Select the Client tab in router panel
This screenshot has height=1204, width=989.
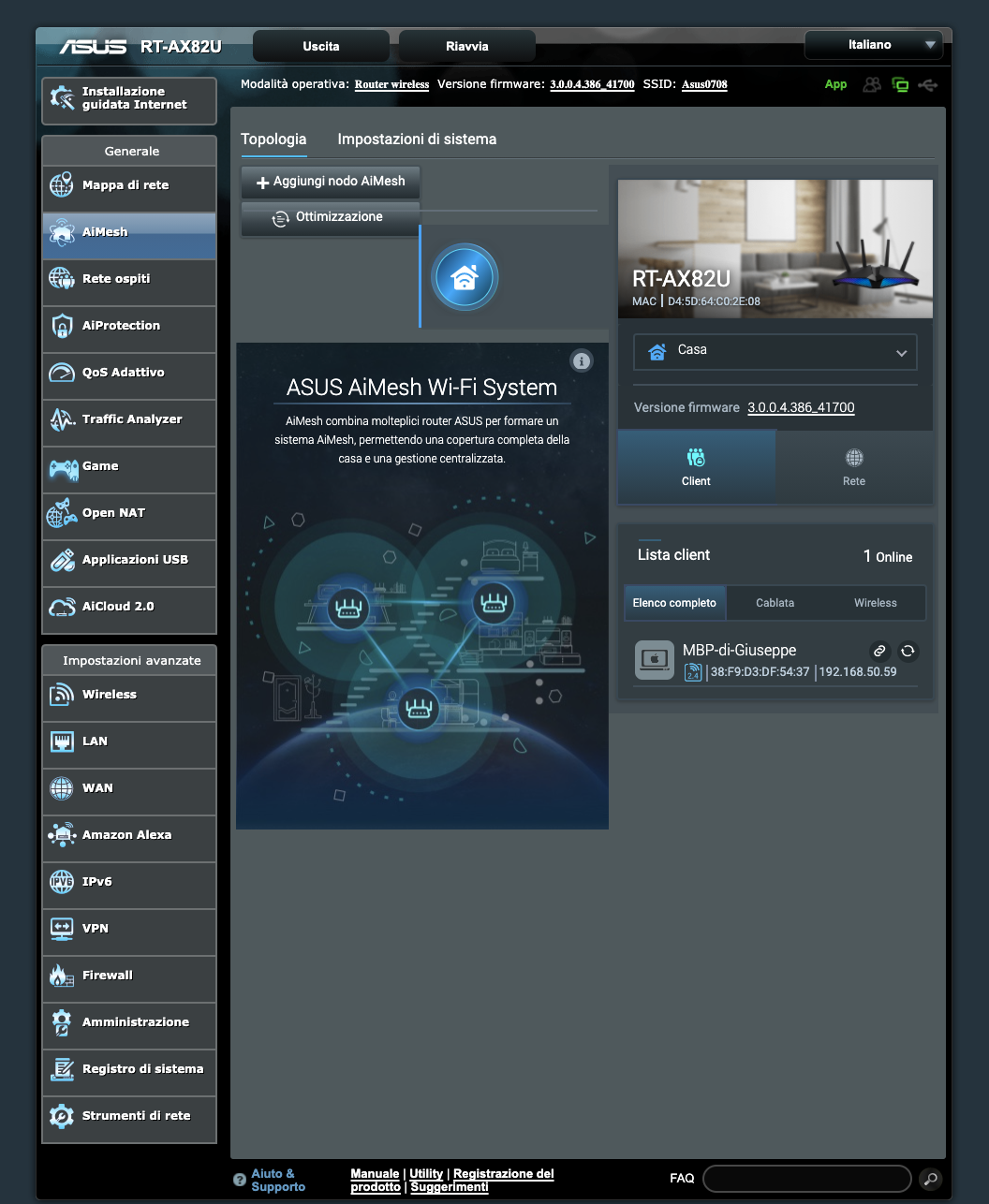(697, 467)
